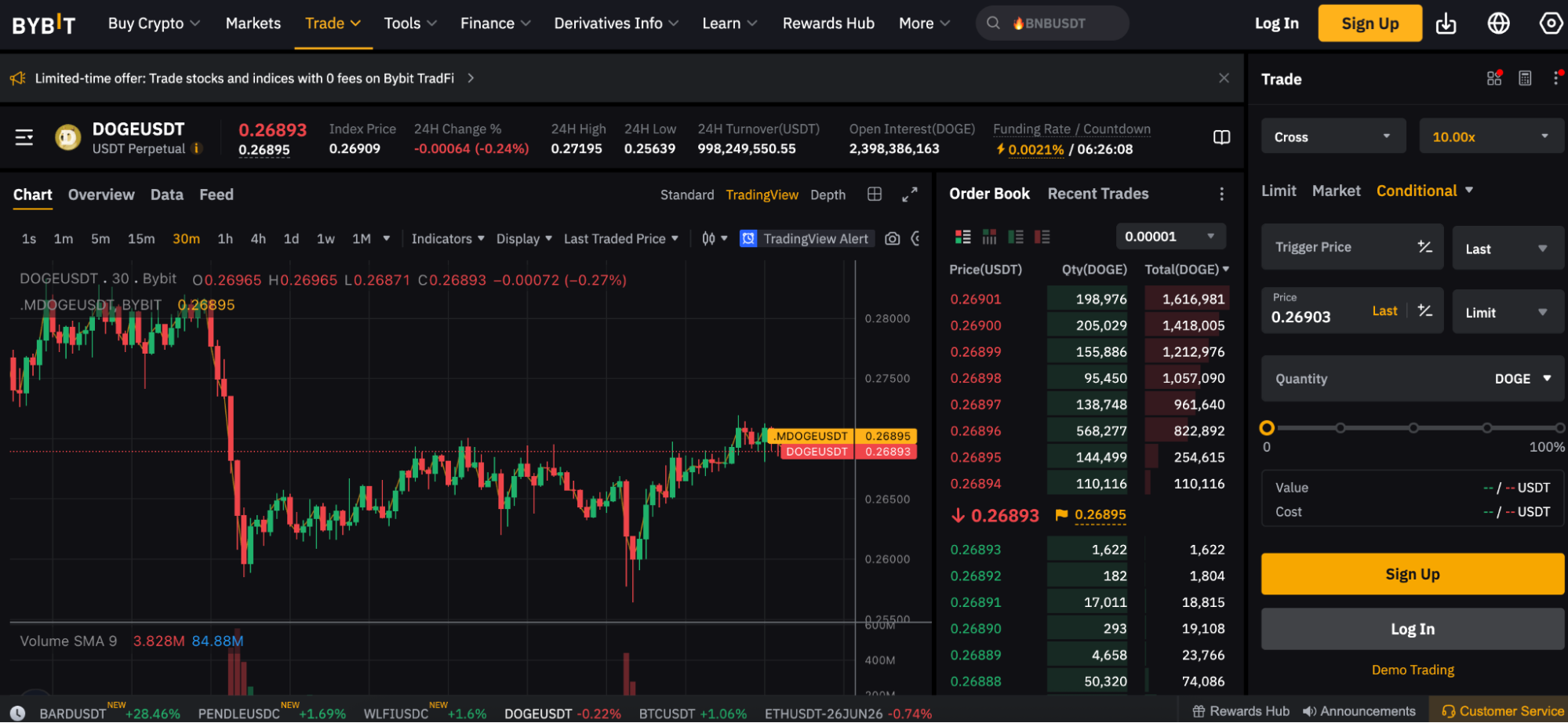Screen dimensions: 1568x723
Task: Show asks-only order book view
Action: point(1042,237)
